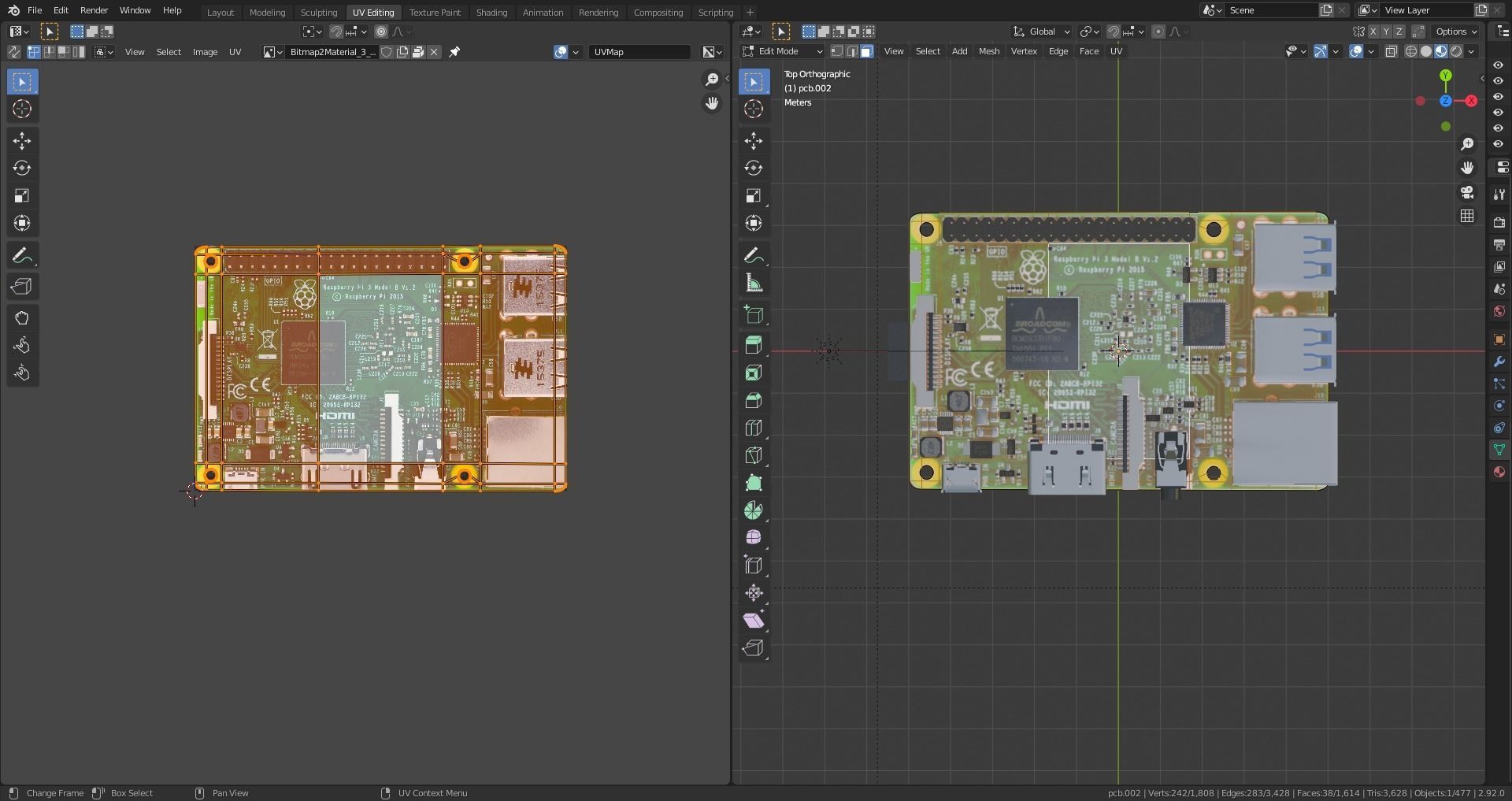Select the Rotate tool in UV editor

[x=22, y=168]
